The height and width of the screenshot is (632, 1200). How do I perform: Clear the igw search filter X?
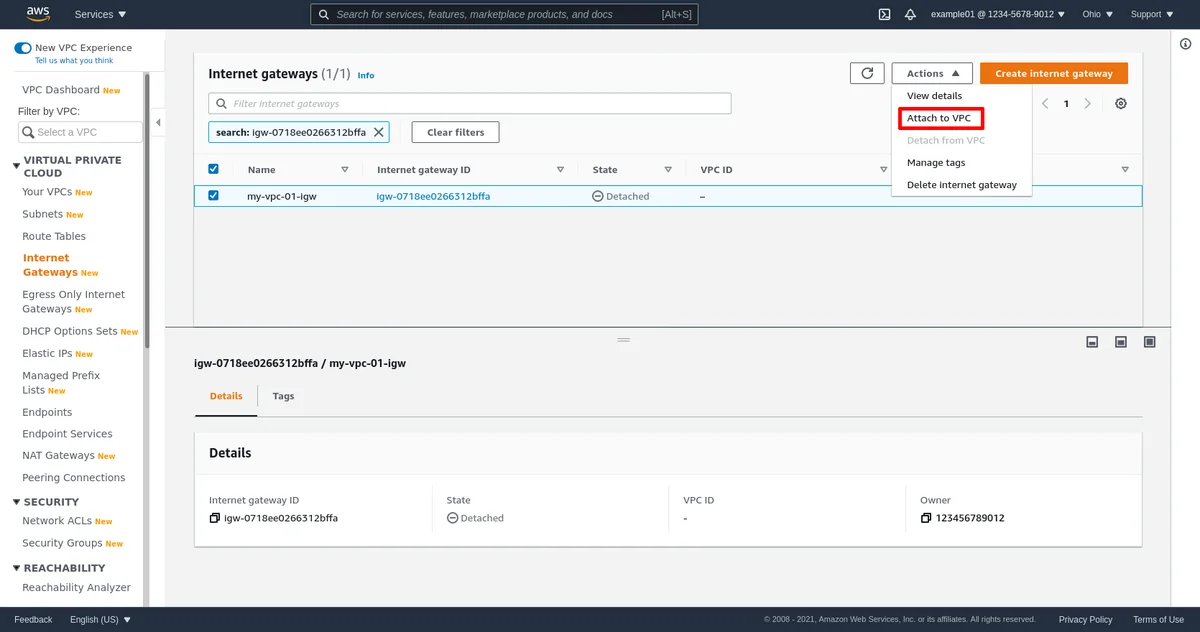[x=379, y=132]
